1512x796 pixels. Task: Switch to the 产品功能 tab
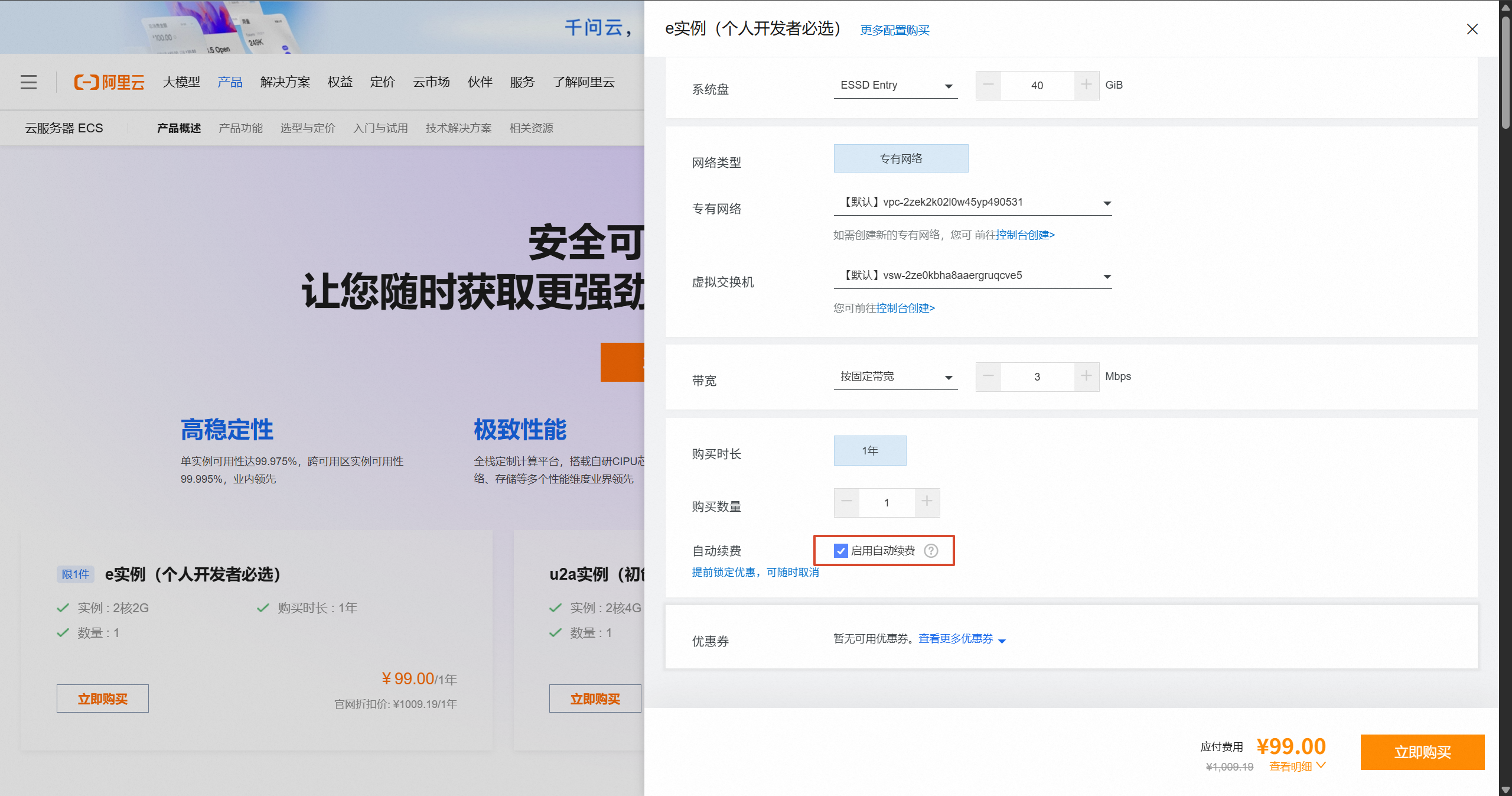(x=240, y=128)
